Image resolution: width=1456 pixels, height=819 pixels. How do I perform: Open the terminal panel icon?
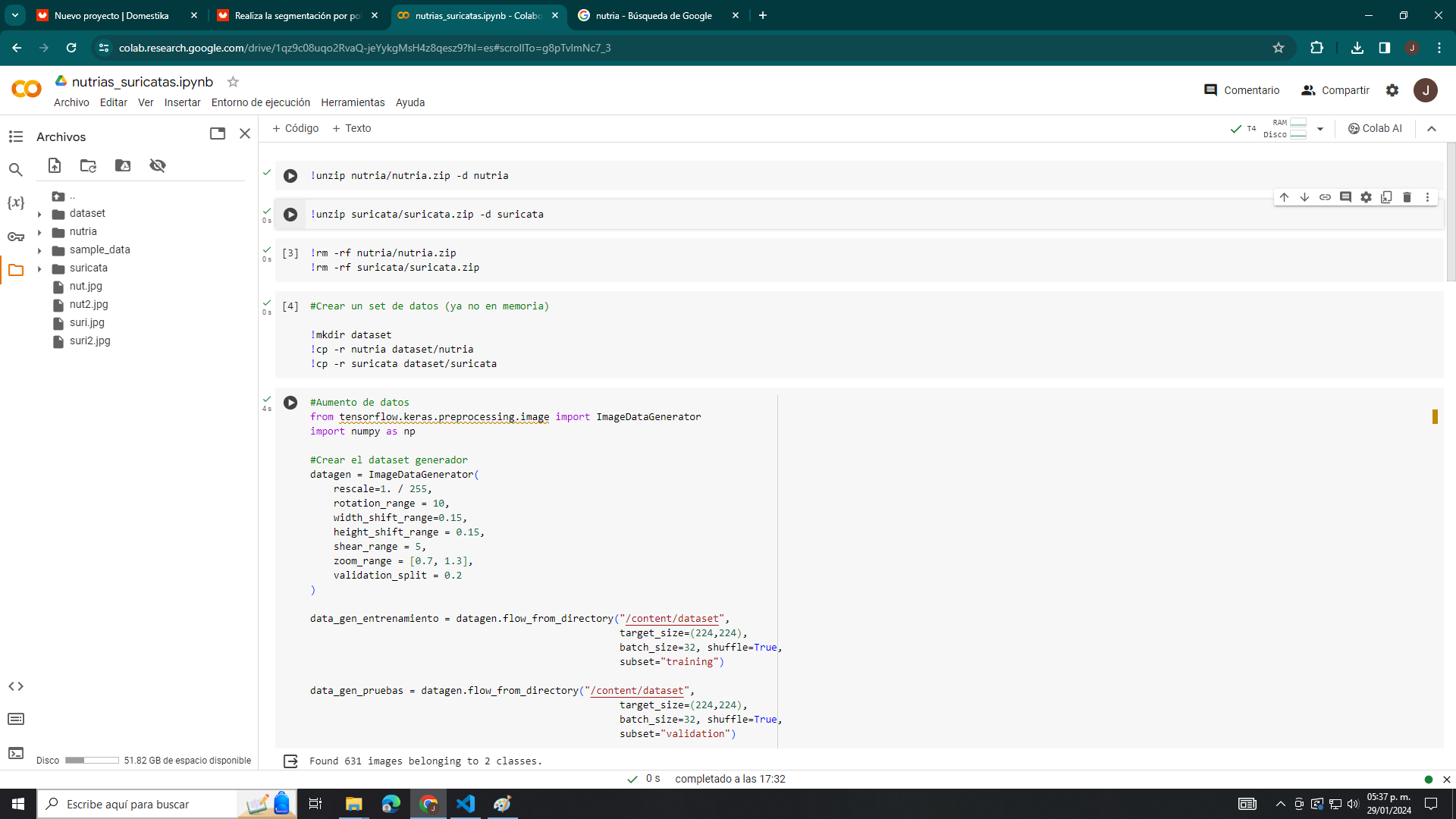(16, 753)
